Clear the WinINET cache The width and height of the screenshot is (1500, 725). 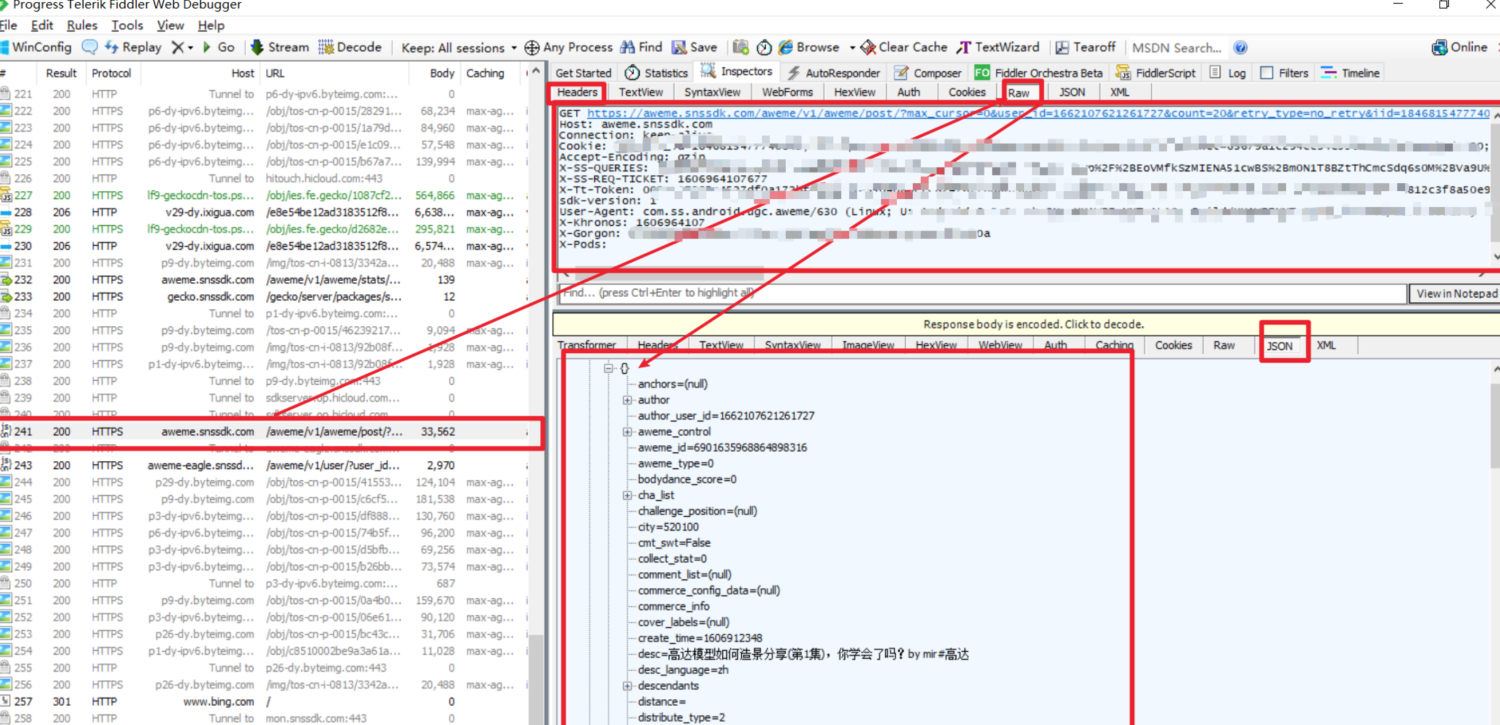(x=904, y=47)
